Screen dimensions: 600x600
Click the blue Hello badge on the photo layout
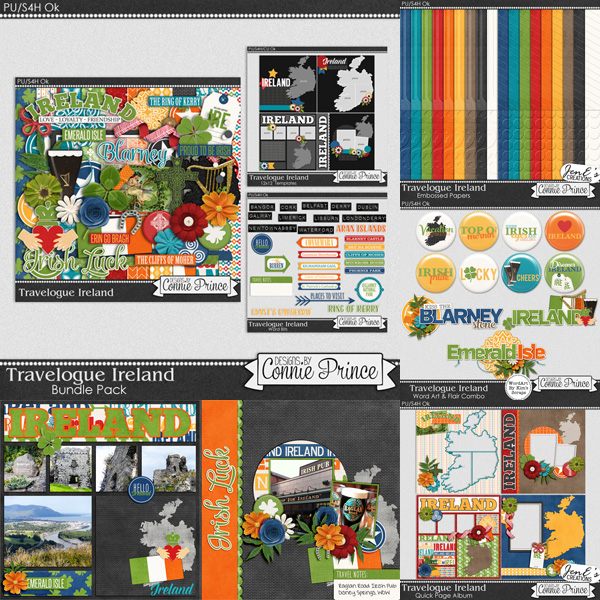[142, 490]
